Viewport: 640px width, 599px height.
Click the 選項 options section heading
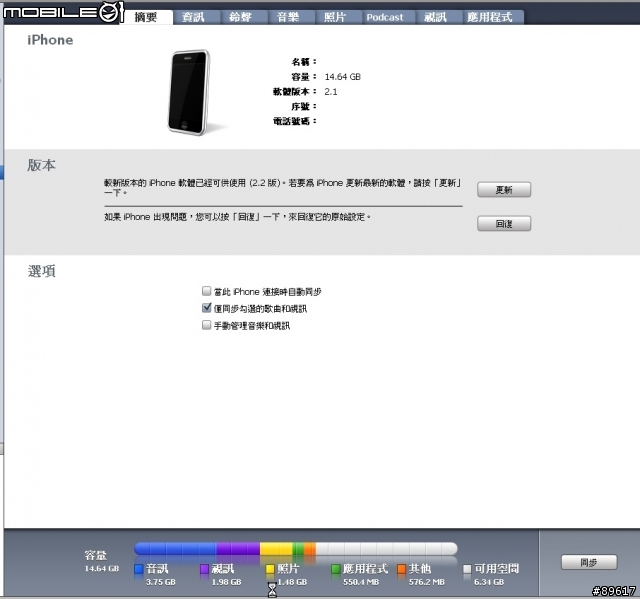tap(41, 271)
